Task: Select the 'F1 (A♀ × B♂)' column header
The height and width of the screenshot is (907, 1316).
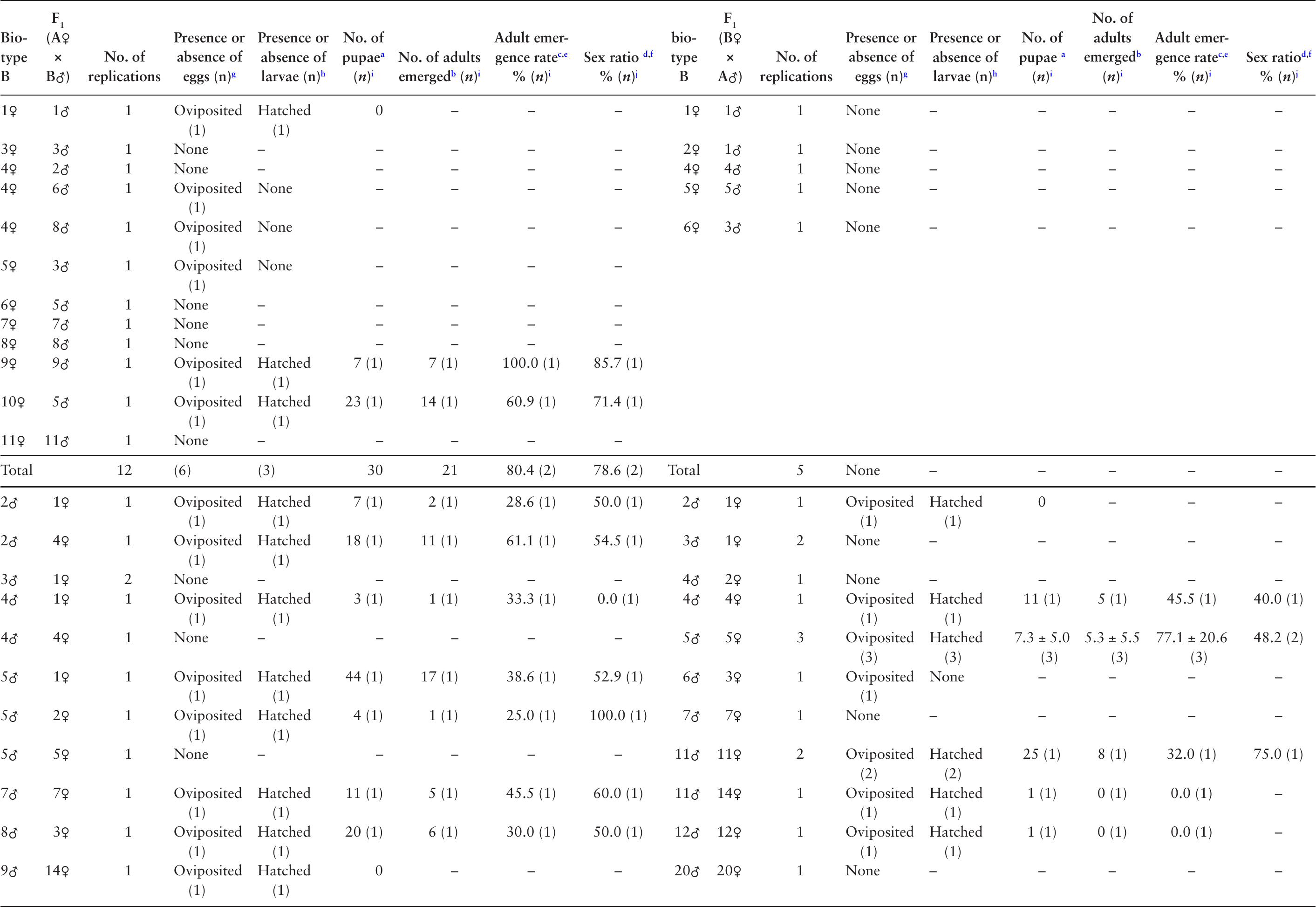Action: click(x=58, y=48)
